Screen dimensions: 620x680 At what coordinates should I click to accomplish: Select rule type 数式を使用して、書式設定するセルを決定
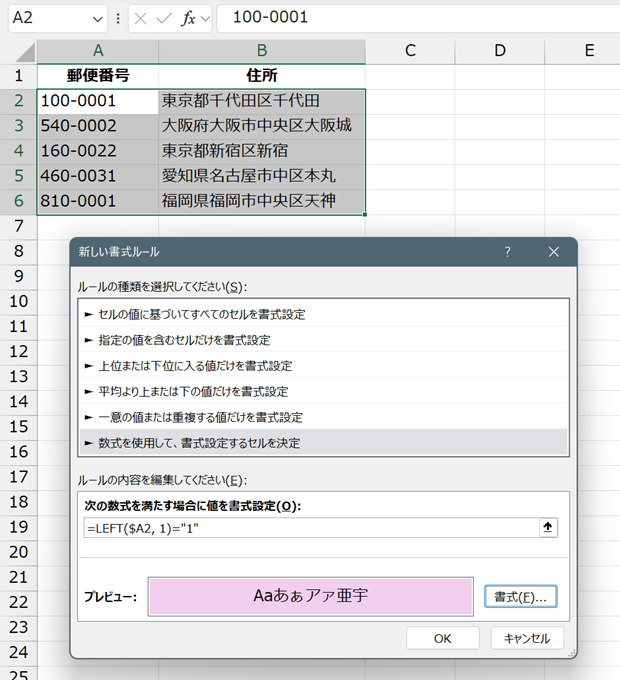click(x=323, y=443)
